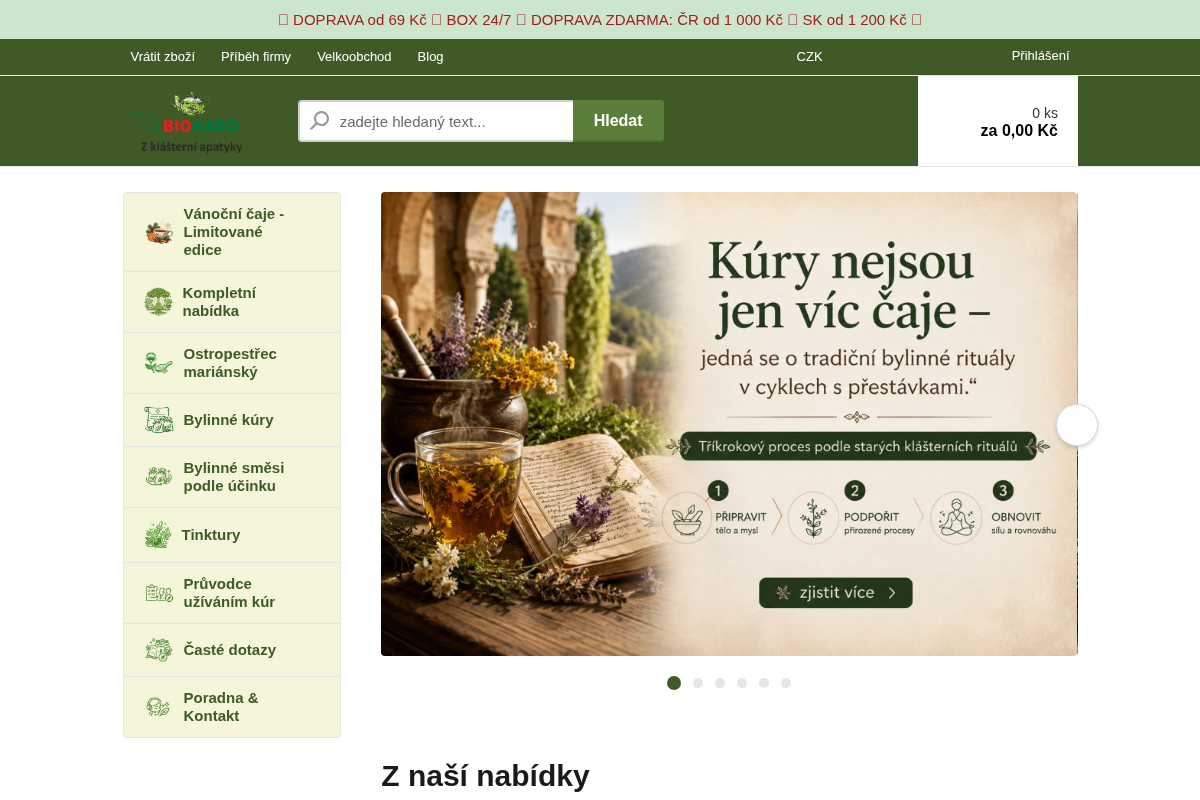Advance the banner carousel to next slide
The width and height of the screenshot is (1200, 800).
(x=1077, y=425)
